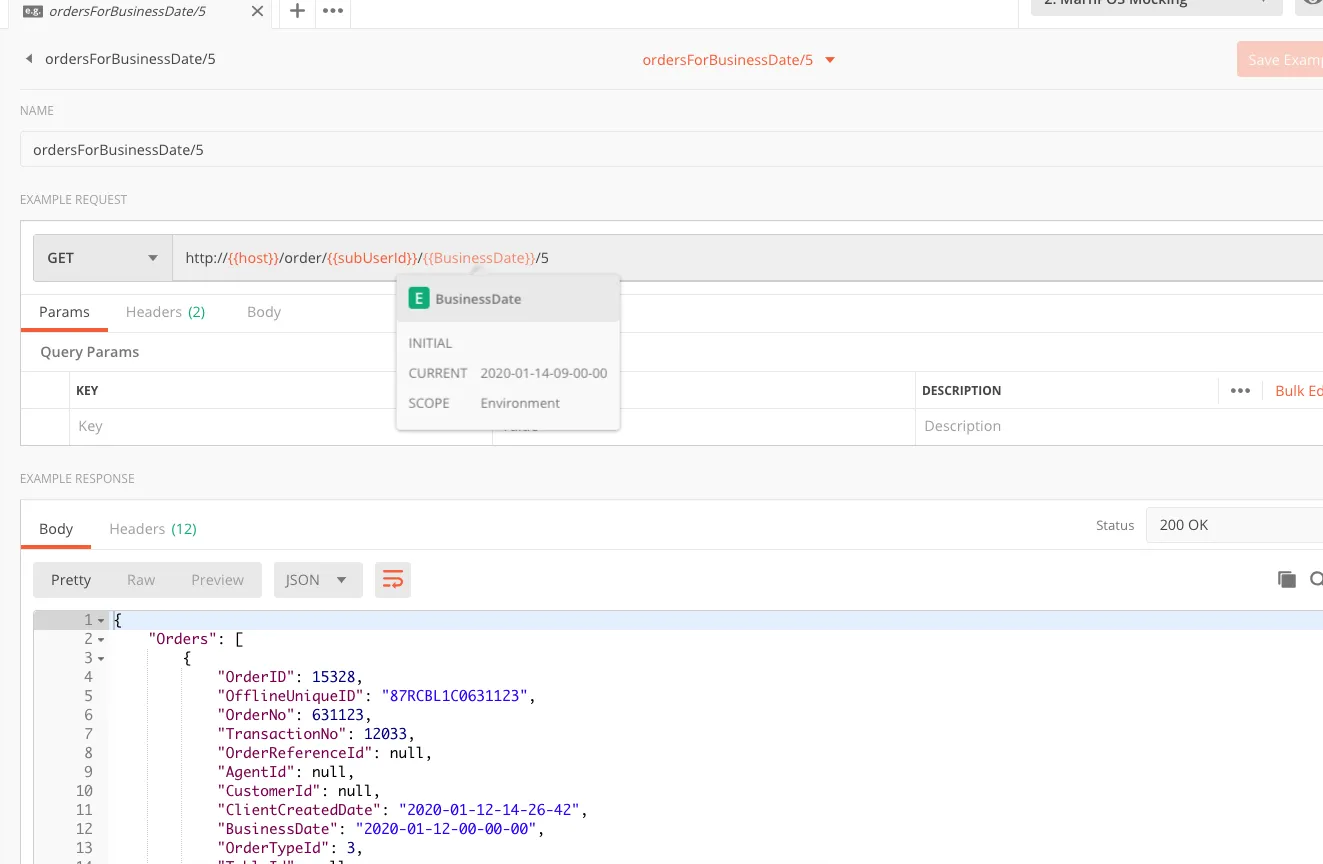Open the request Body tab
The image size is (1323, 864).
[x=264, y=312]
